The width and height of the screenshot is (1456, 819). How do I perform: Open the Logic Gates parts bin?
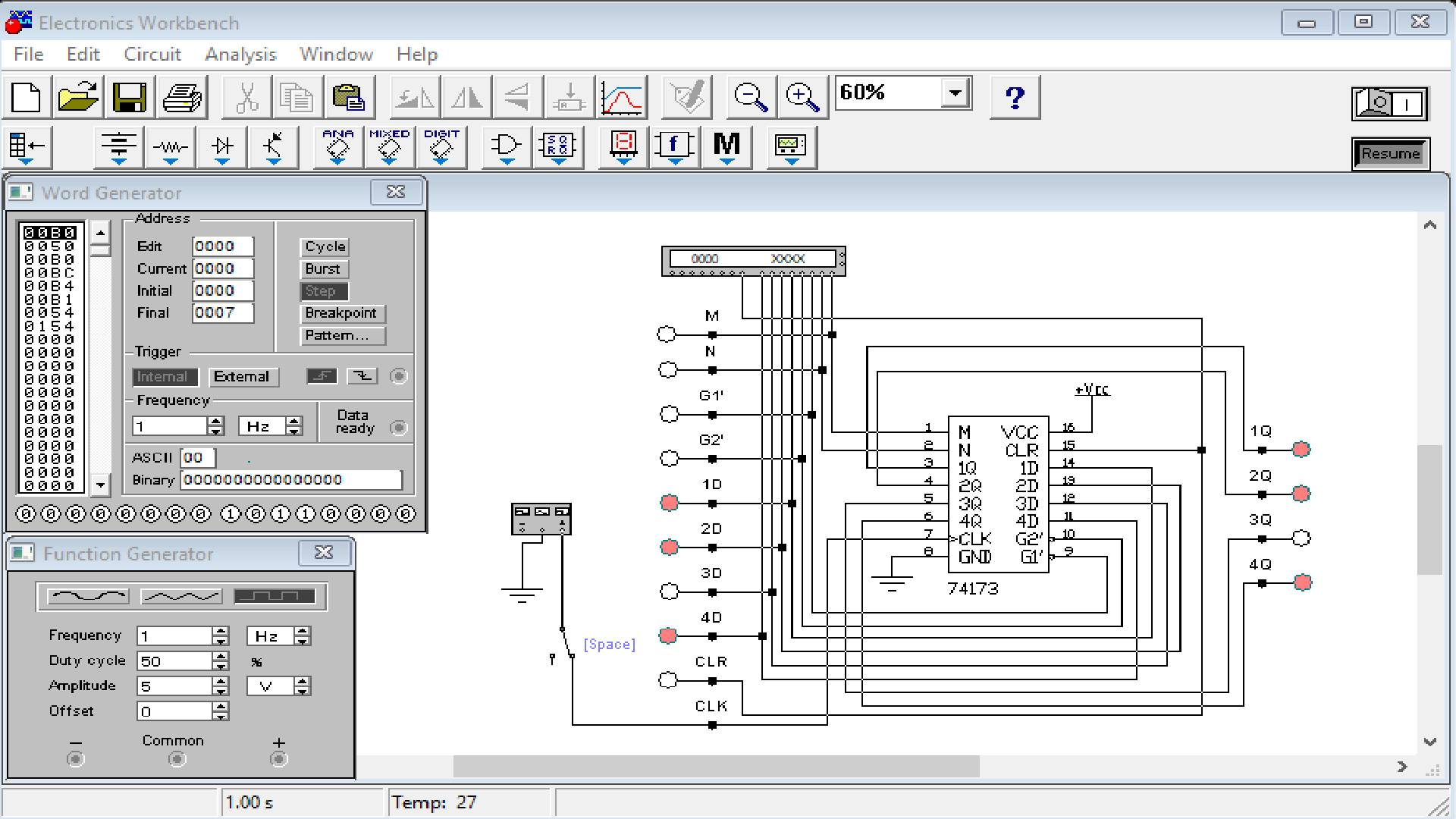click(x=507, y=146)
